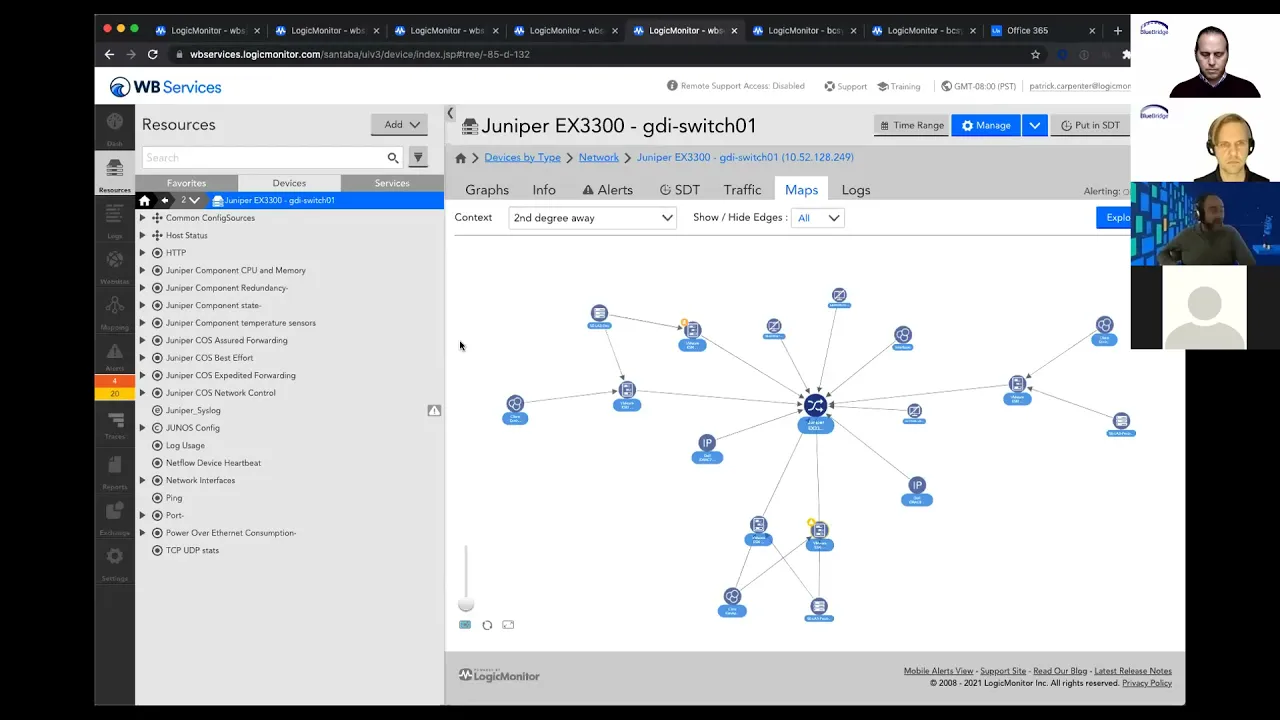Screen dimensions: 1280x720
Task: Collapse the resource tree panel arrow
Action: point(450,114)
